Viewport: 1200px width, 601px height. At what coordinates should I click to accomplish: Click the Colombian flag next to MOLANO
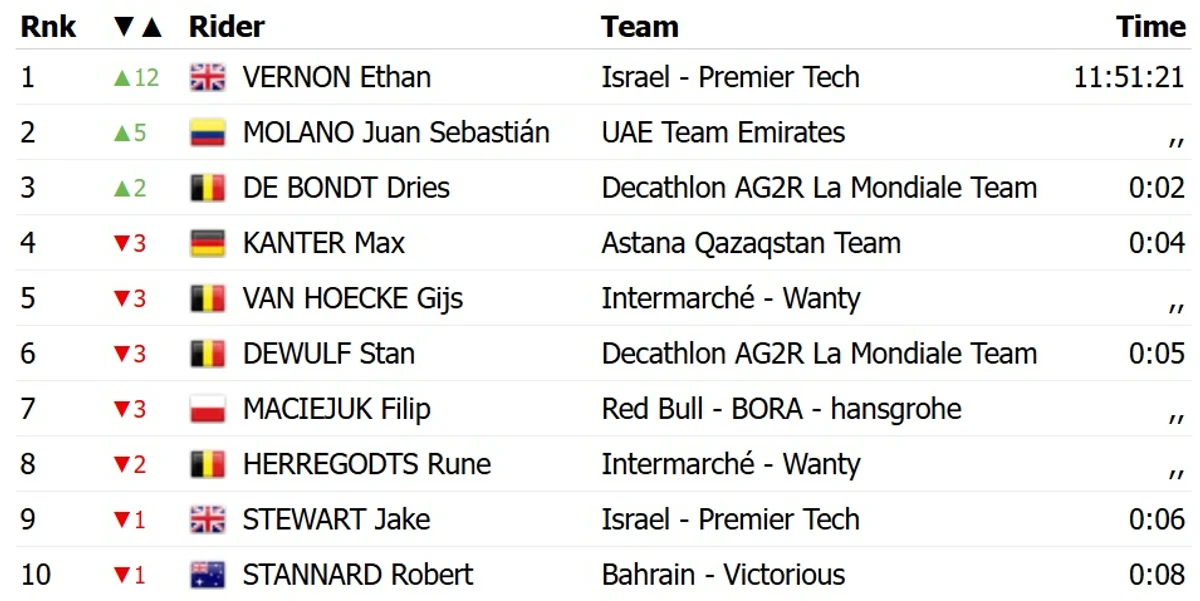[208, 133]
